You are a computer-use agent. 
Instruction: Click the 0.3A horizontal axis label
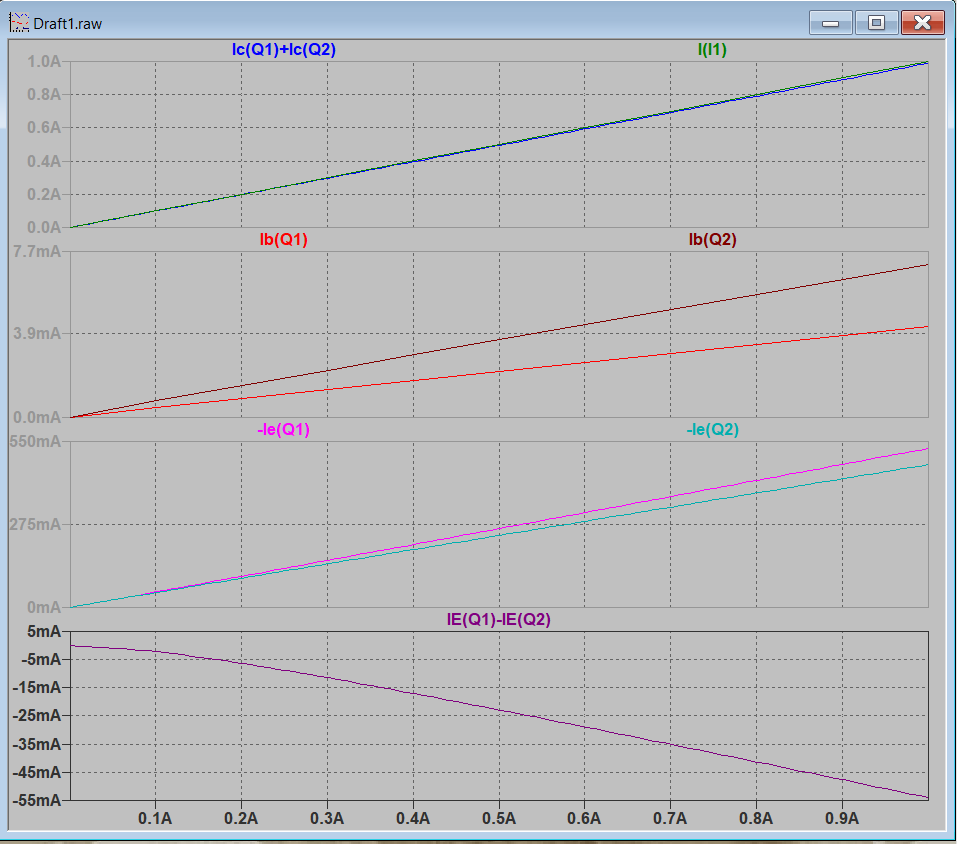327,818
